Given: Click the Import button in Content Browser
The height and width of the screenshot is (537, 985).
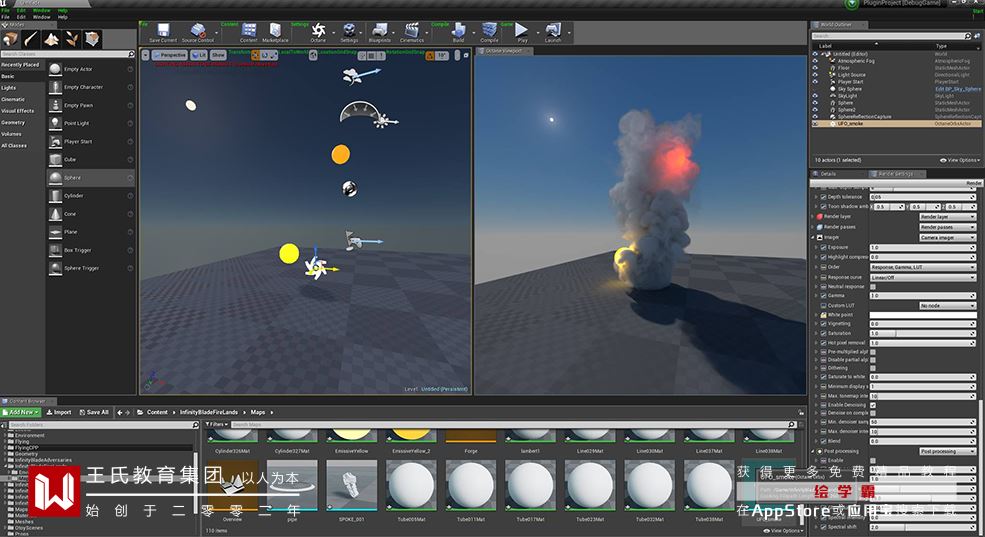Looking at the screenshot, I should [59, 413].
